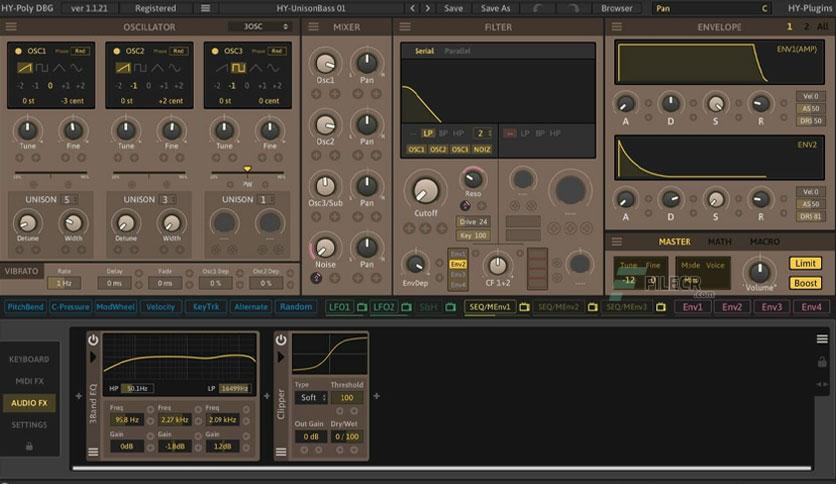Switch to the MACRO tab
836x484 pixels.
[x=765, y=241]
